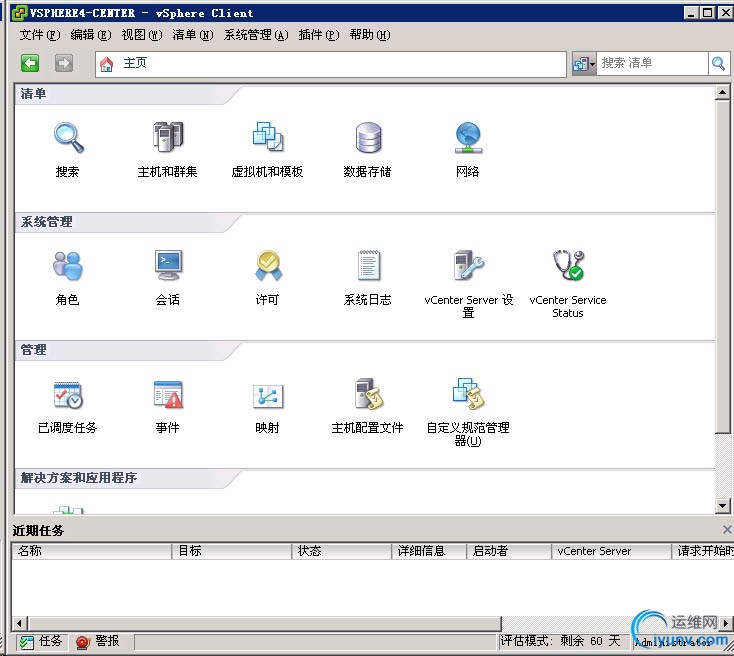Click the 管理 section header
This screenshot has width=734, height=656.
point(33,350)
